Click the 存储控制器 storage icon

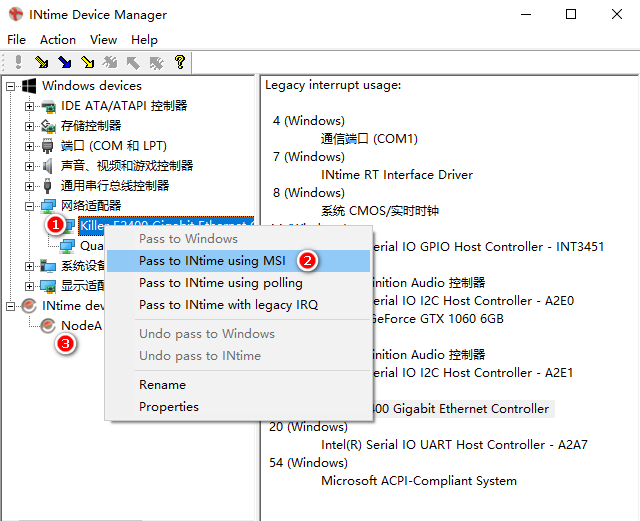pyautogui.click(x=49, y=126)
